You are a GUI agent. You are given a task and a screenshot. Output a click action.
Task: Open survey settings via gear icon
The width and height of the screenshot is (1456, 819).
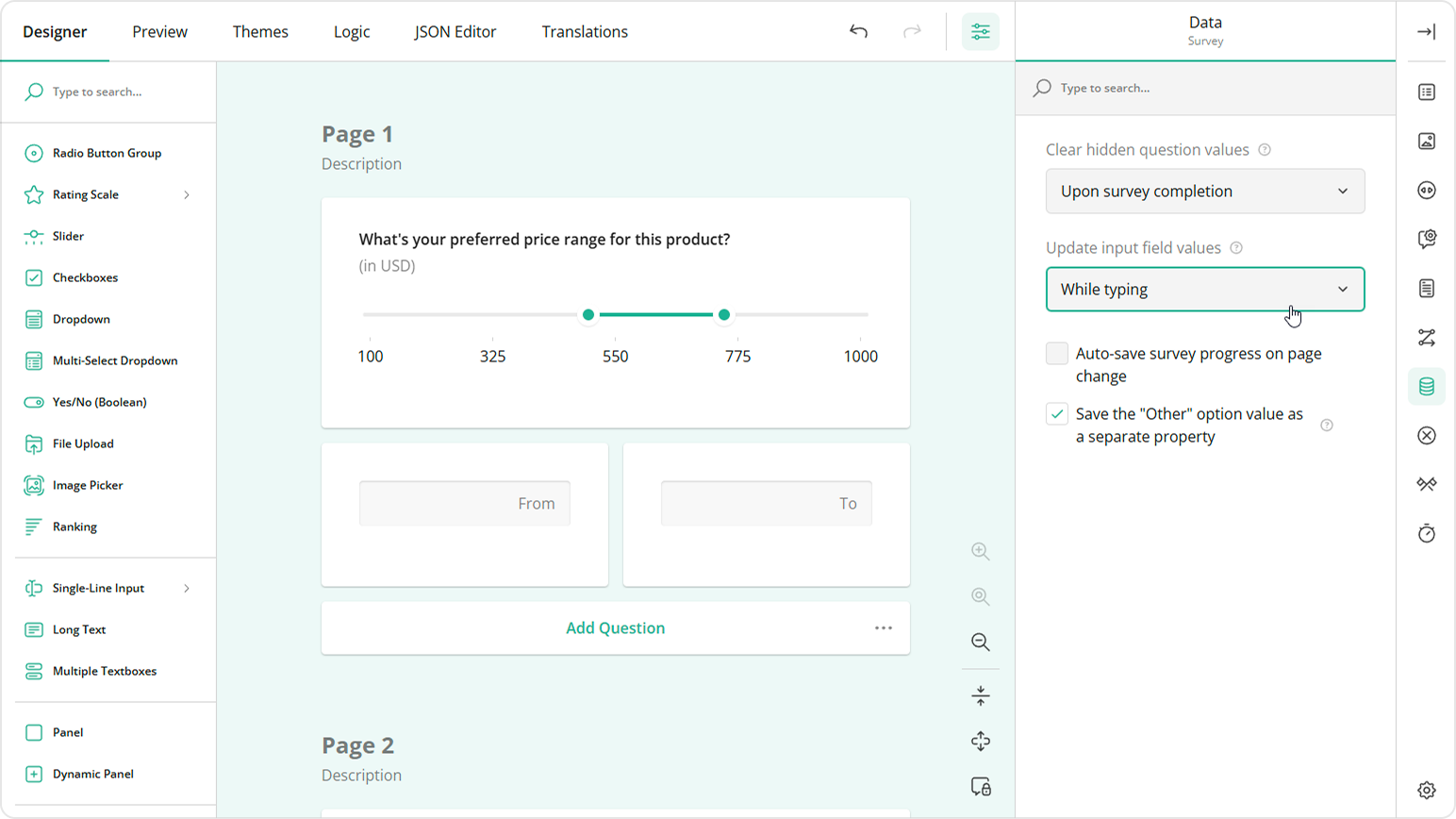(1427, 790)
